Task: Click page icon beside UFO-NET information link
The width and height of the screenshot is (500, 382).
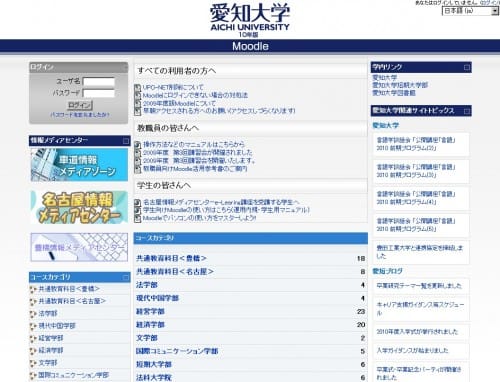Action: tap(138, 88)
